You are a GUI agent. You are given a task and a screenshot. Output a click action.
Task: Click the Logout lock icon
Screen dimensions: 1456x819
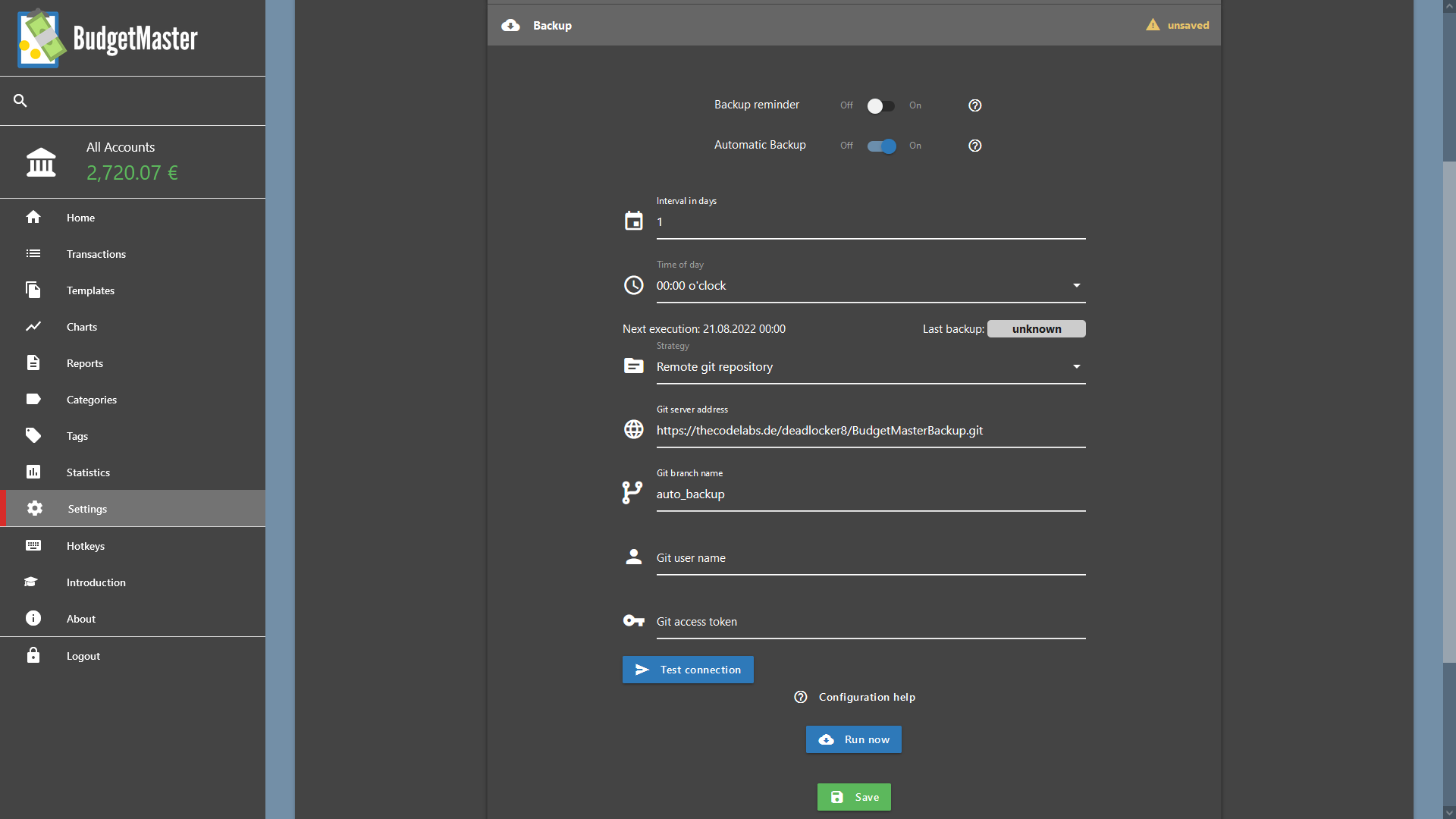(33, 654)
